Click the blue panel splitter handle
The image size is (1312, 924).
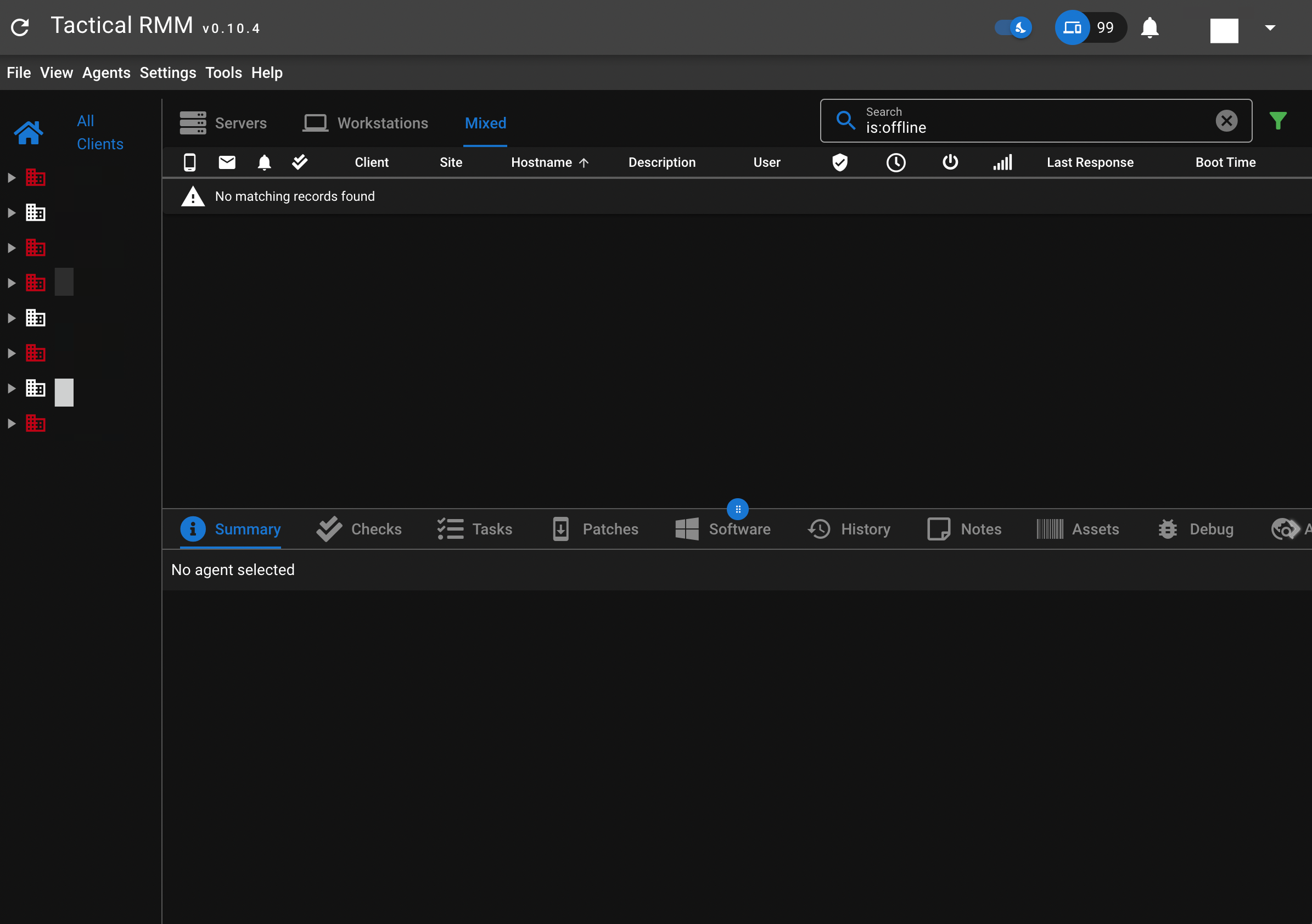coord(737,509)
